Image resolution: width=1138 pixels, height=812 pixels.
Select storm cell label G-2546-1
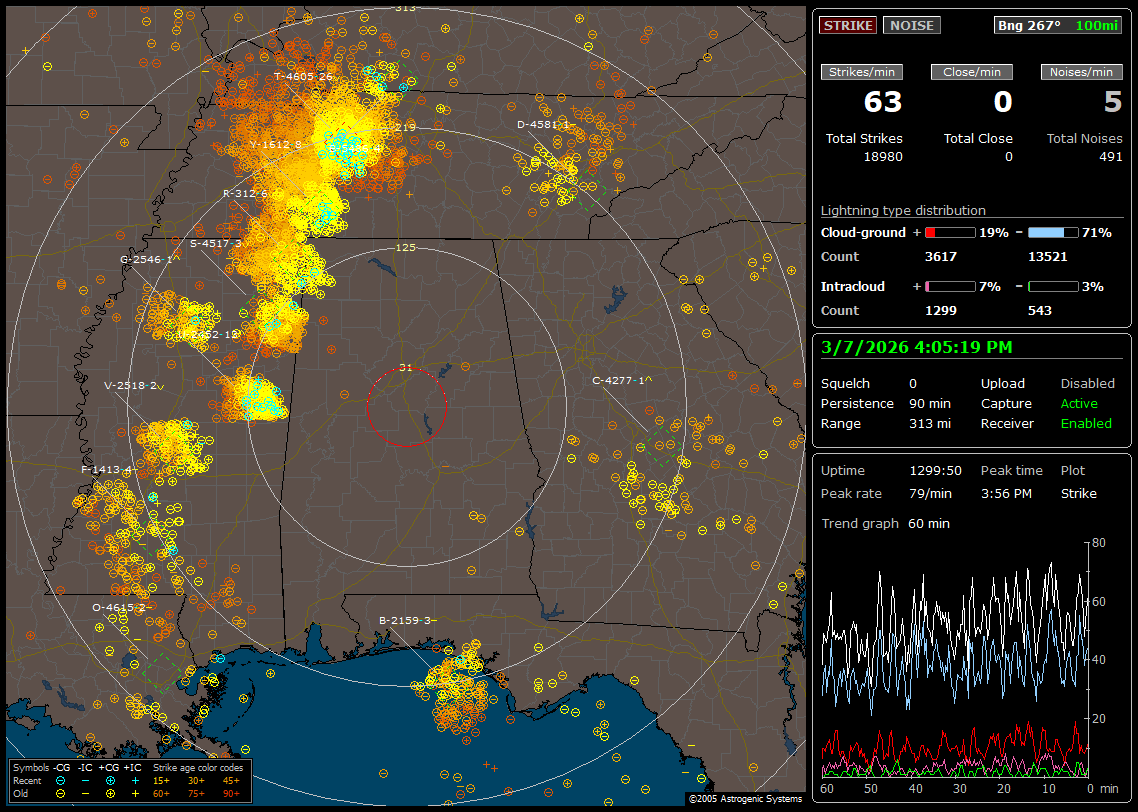click(145, 259)
